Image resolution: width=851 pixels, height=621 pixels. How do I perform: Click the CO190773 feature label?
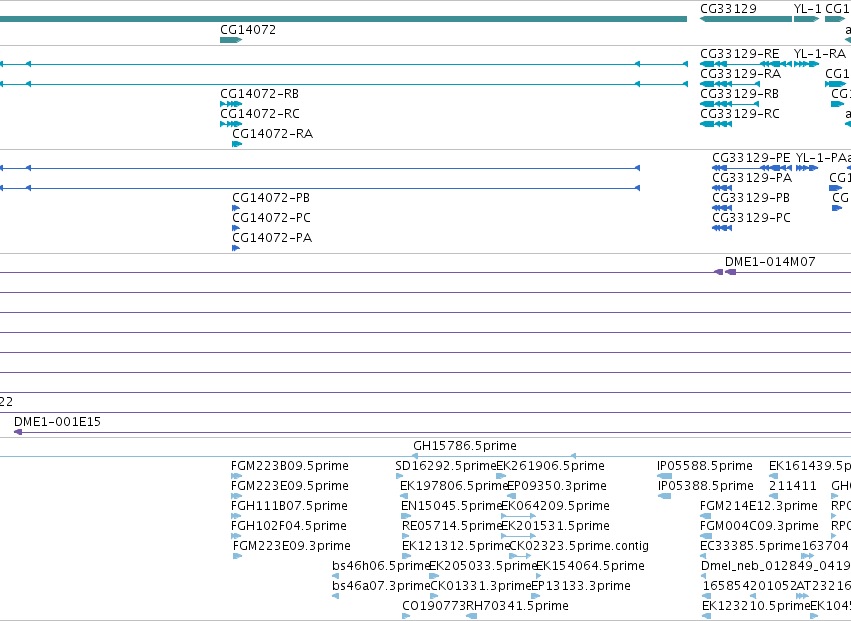pyautogui.click(x=434, y=606)
